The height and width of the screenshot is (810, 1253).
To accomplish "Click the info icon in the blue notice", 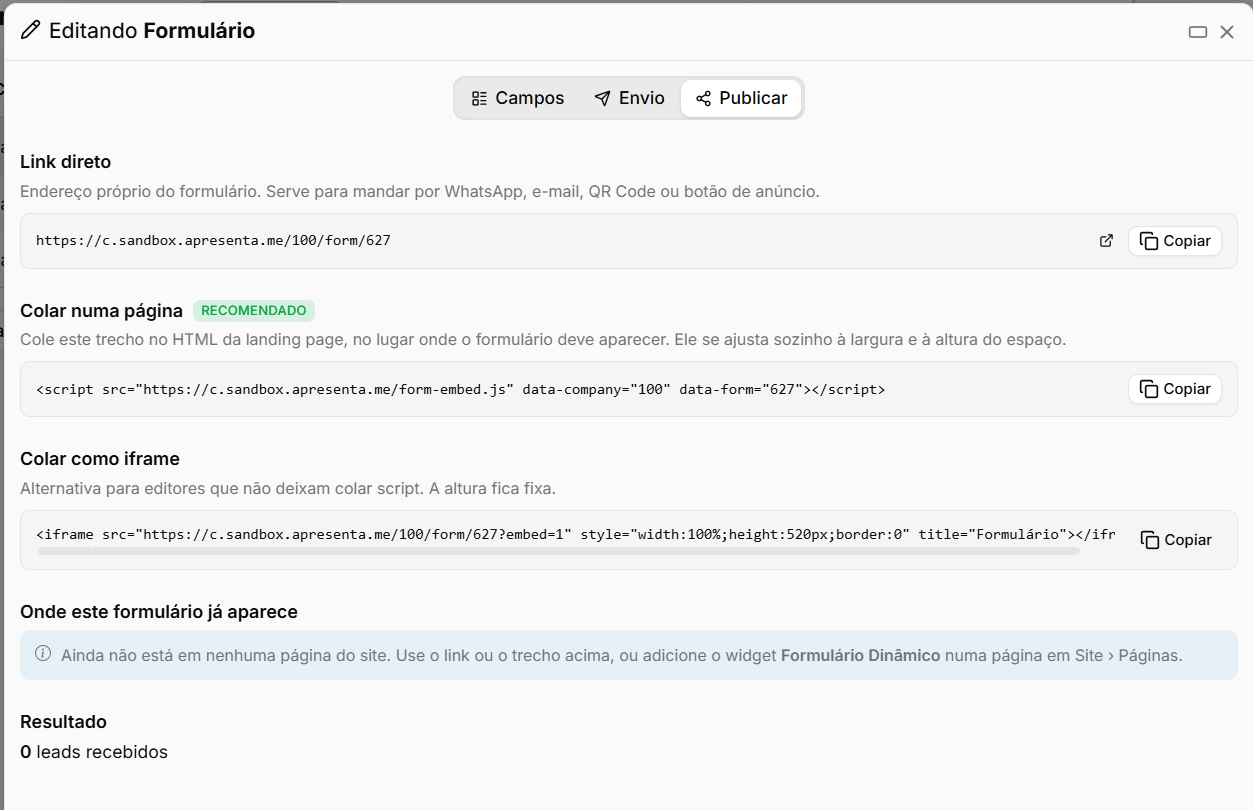I will pos(43,654).
